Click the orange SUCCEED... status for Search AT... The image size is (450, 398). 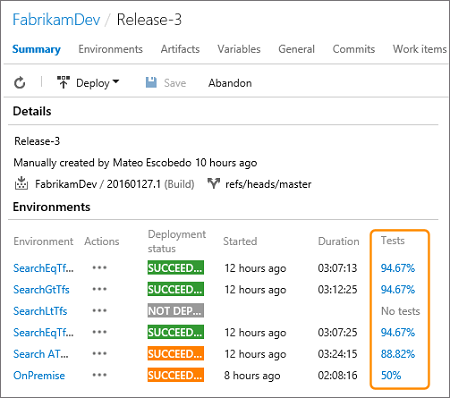(176, 354)
